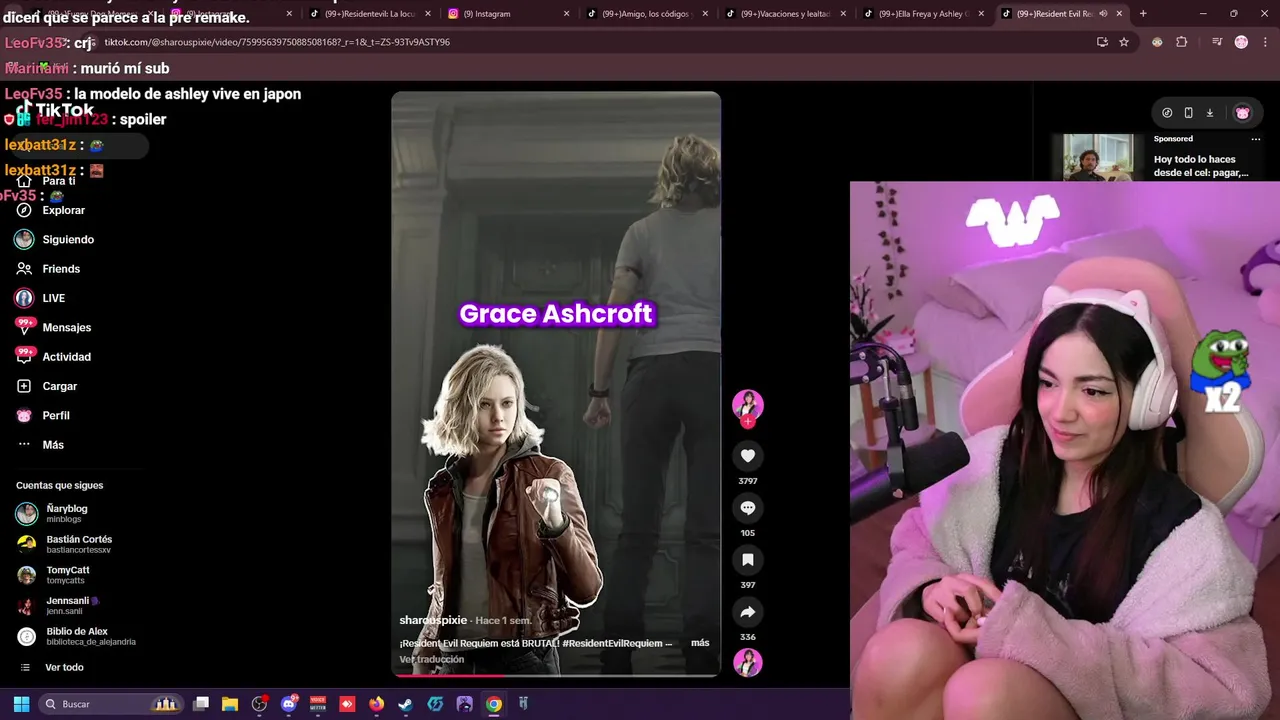Click the download desktop app icon
1280x720 pixels.
point(1209,113)
